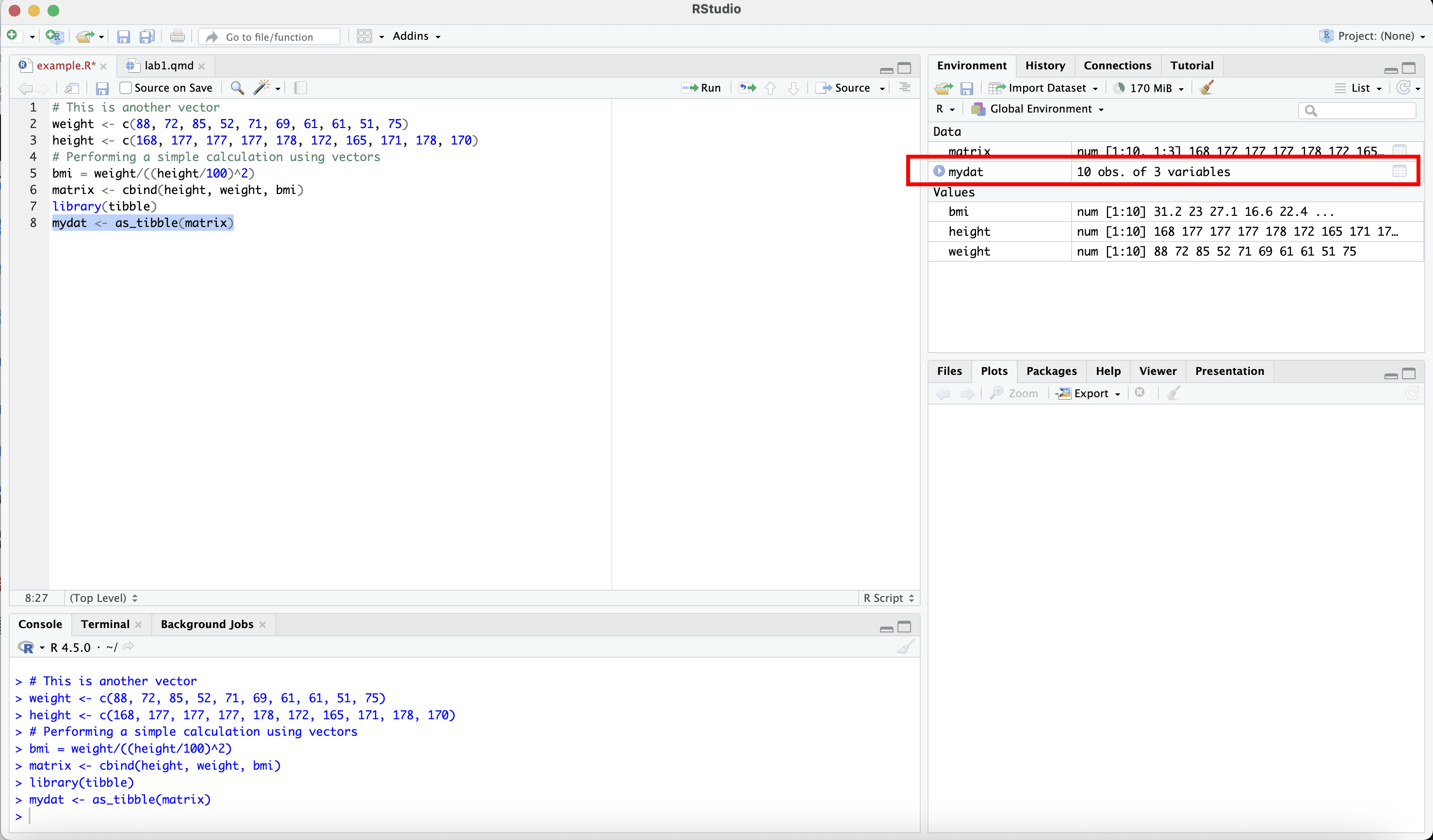Click the Save all documents icon

pos(147,36)
